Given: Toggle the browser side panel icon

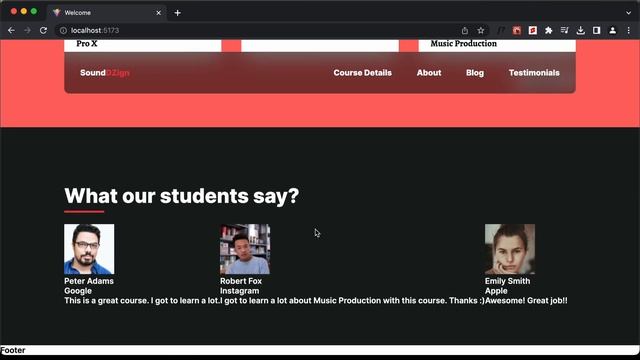Looking at the screenshot, I should (x=596, y=31).
